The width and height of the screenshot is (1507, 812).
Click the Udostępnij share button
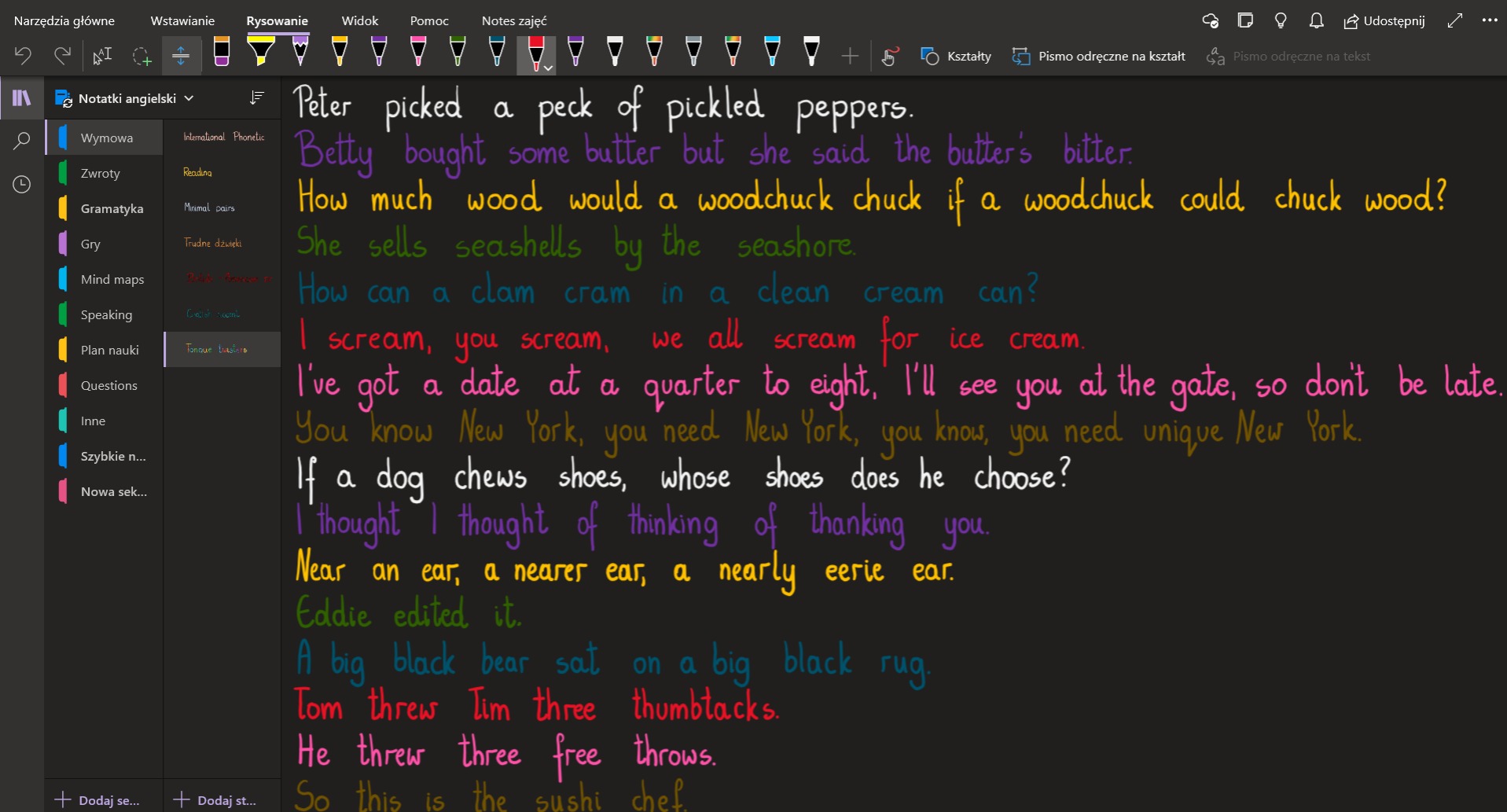coord(1384,20)
